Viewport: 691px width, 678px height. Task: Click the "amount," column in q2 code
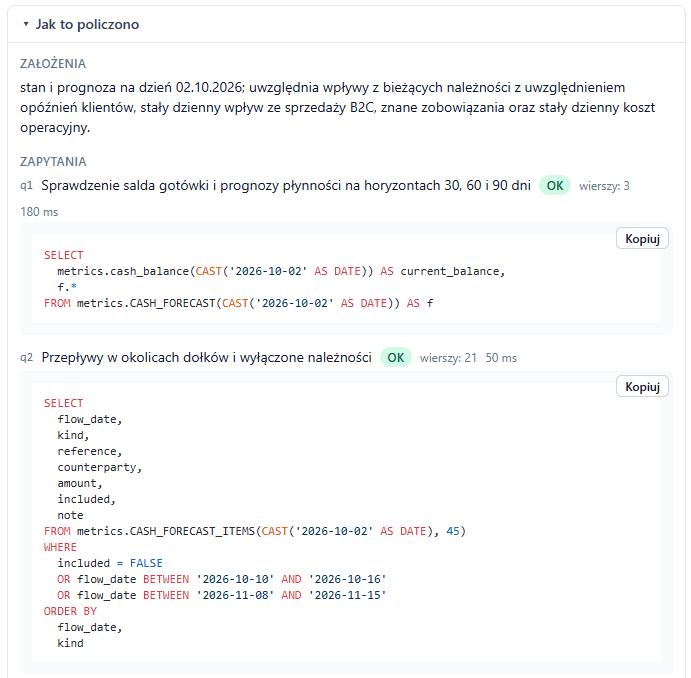pos(80,483)
